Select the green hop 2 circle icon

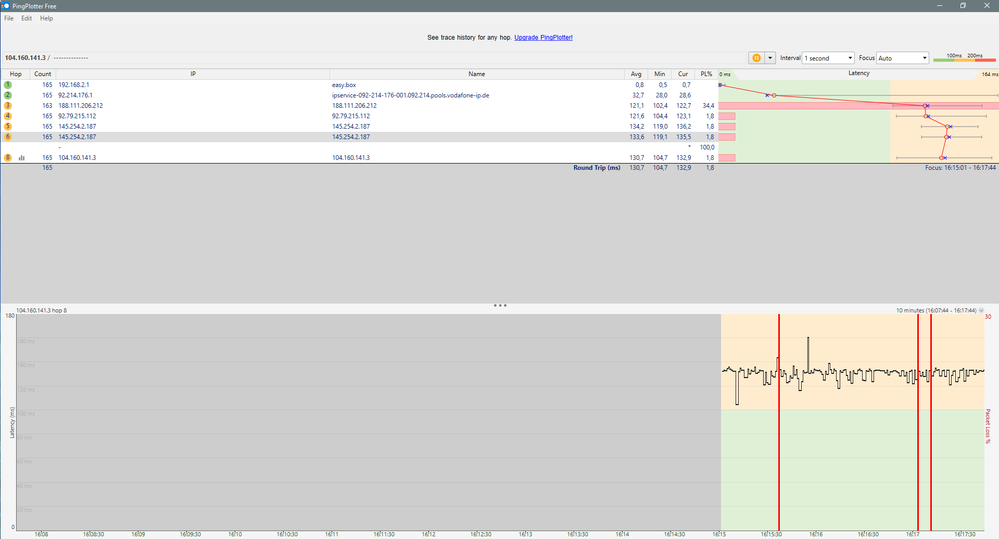tap(8, 95)
